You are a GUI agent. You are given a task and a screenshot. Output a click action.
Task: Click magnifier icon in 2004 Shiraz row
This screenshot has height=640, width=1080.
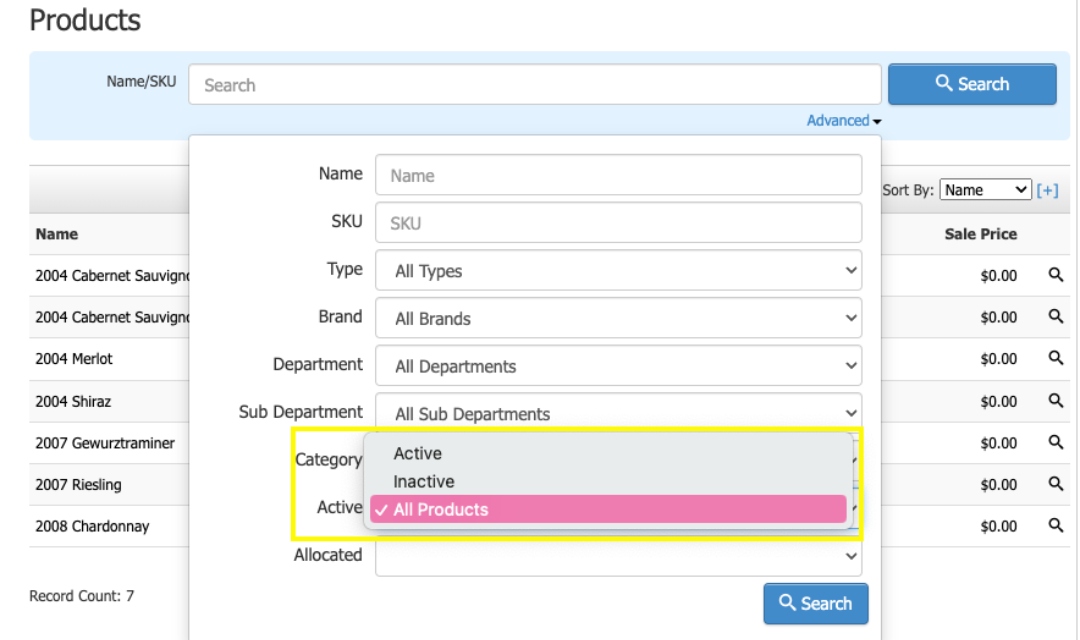pos(1054,401)
